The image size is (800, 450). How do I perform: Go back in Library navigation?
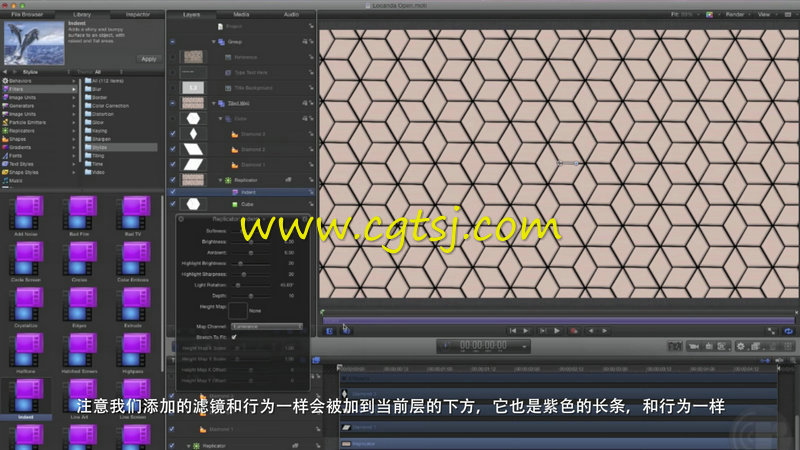(x=5, y=72)
